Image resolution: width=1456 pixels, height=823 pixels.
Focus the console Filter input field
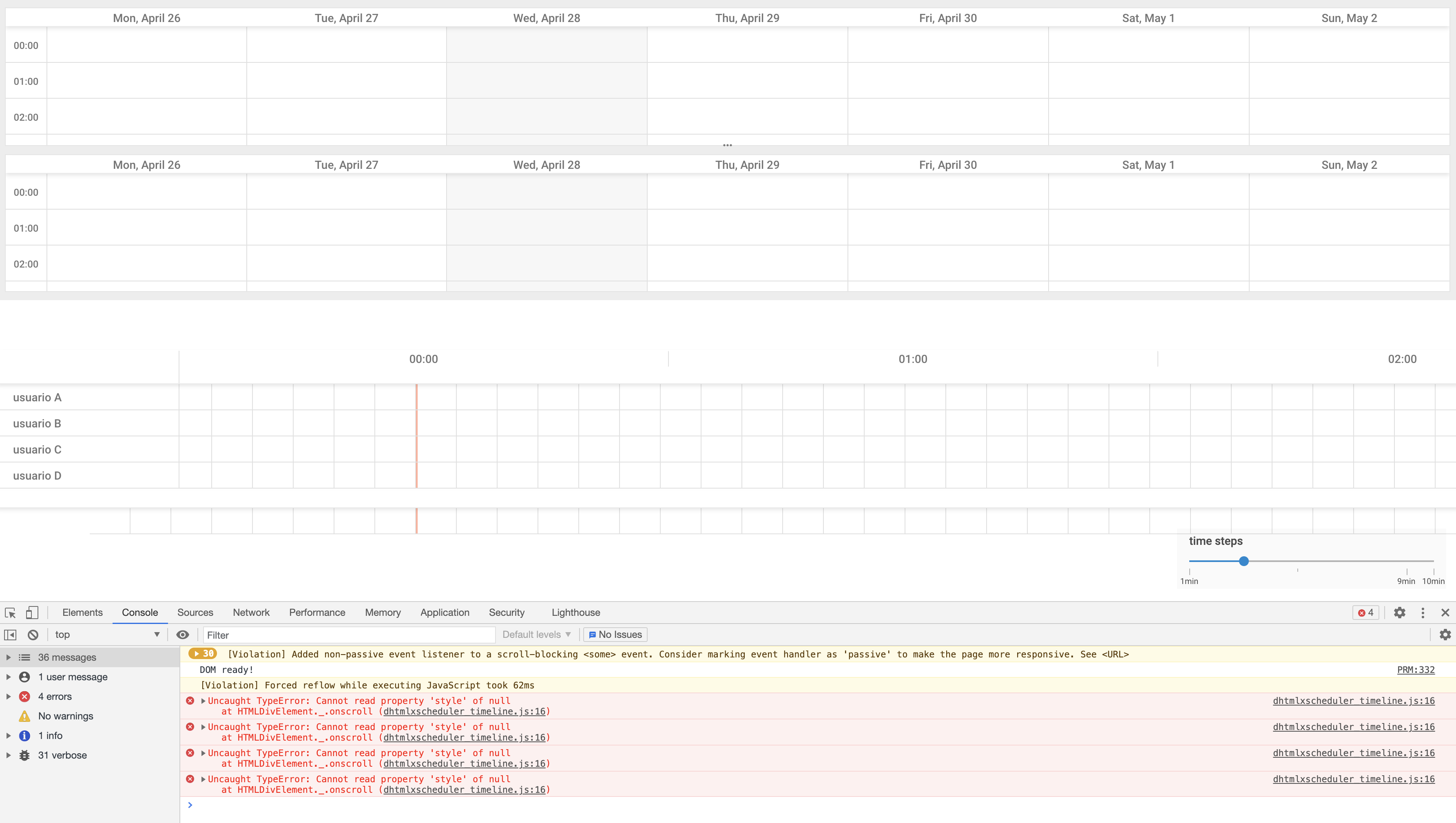coord(349,635)
